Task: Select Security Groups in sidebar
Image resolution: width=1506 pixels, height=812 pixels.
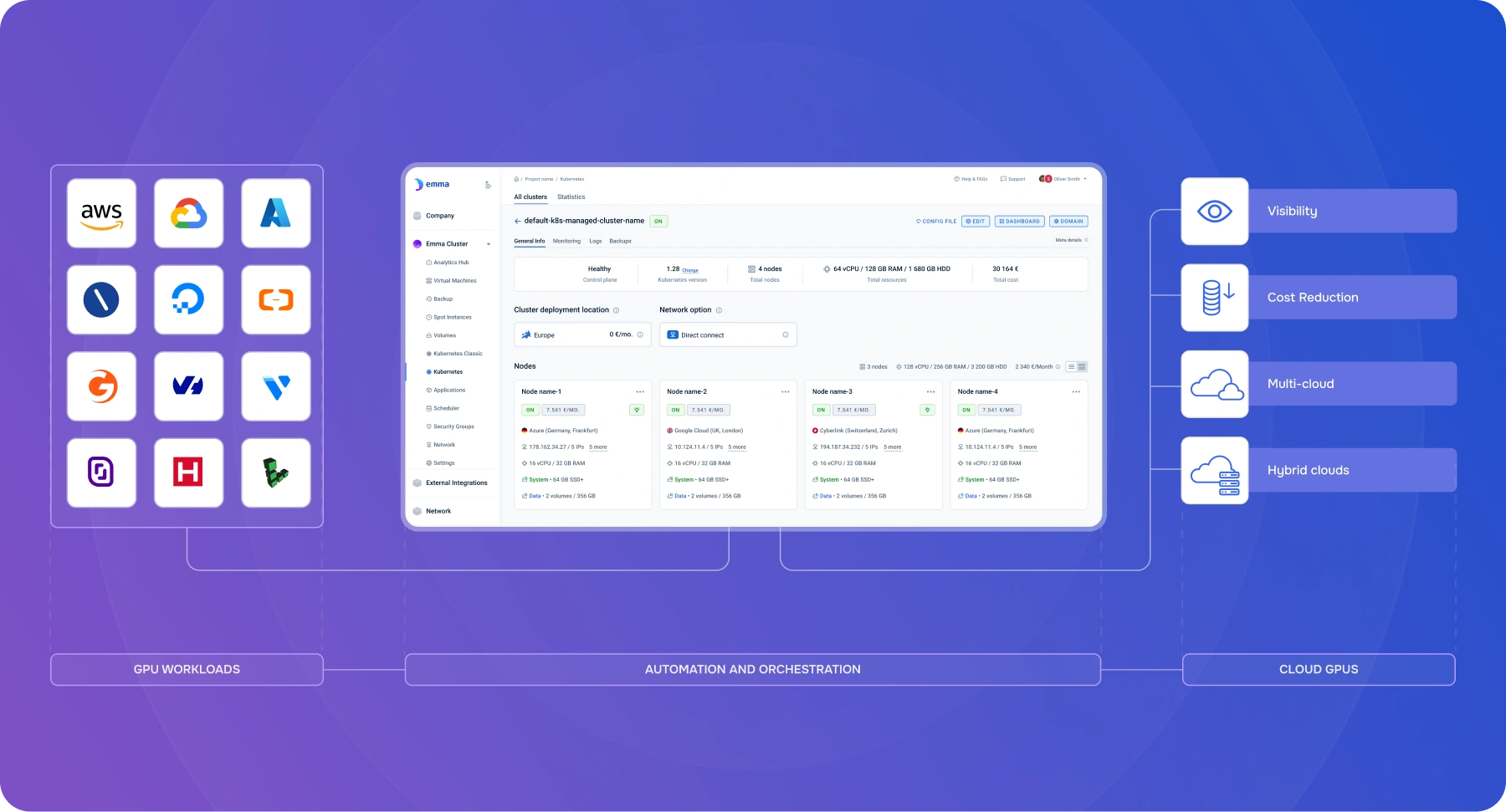Action: tap(450, 426)
